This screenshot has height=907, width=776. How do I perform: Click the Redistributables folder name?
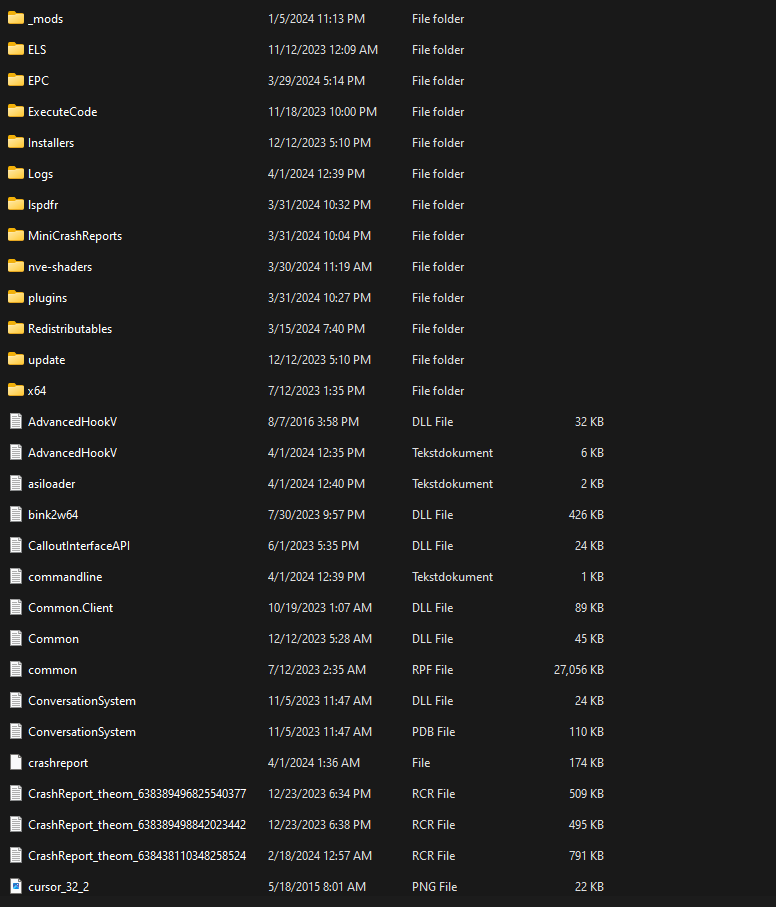pyautogui.click(x=70, y=329)
